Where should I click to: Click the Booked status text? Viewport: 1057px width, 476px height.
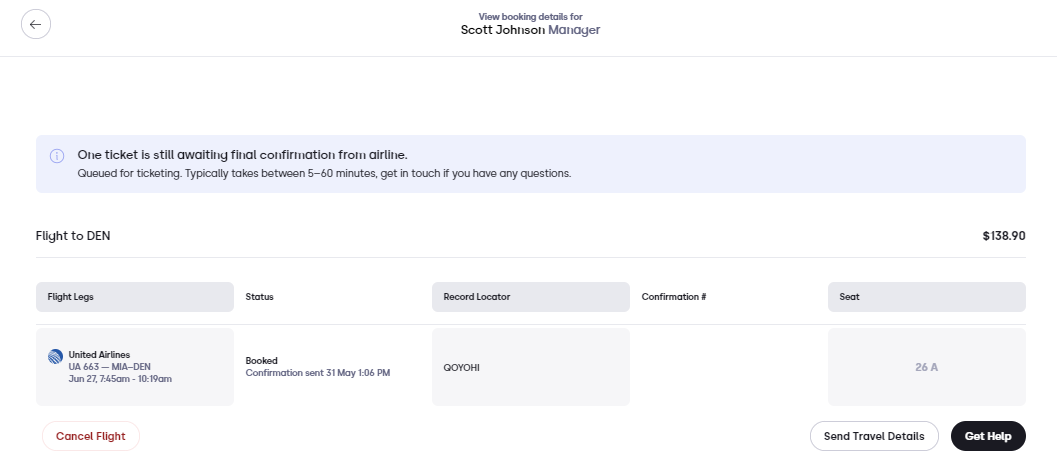[262, 361]
